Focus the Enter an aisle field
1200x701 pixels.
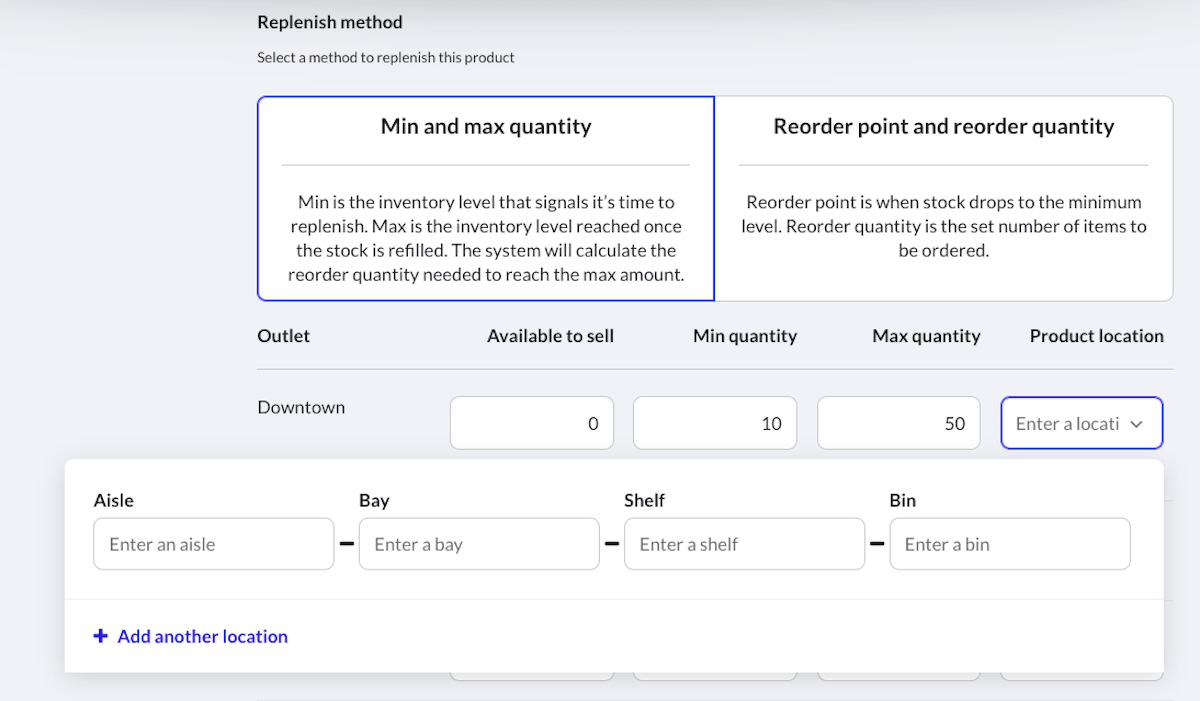(x=214, y=544)
